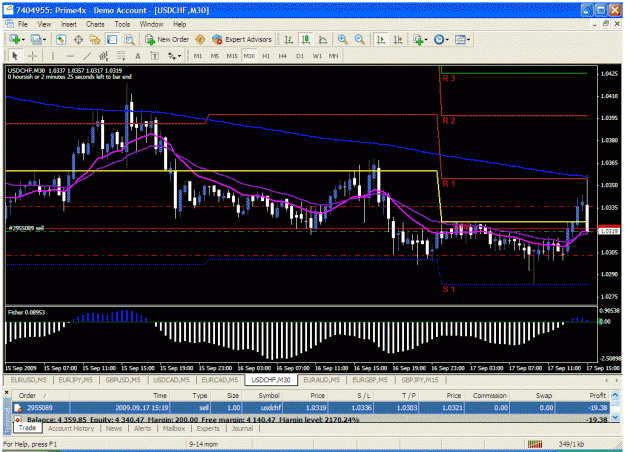The height and width of the screenshot is (452, 625).
Task: Open the Charts menu
Action: pyautogui.click(x=95, y=24)
